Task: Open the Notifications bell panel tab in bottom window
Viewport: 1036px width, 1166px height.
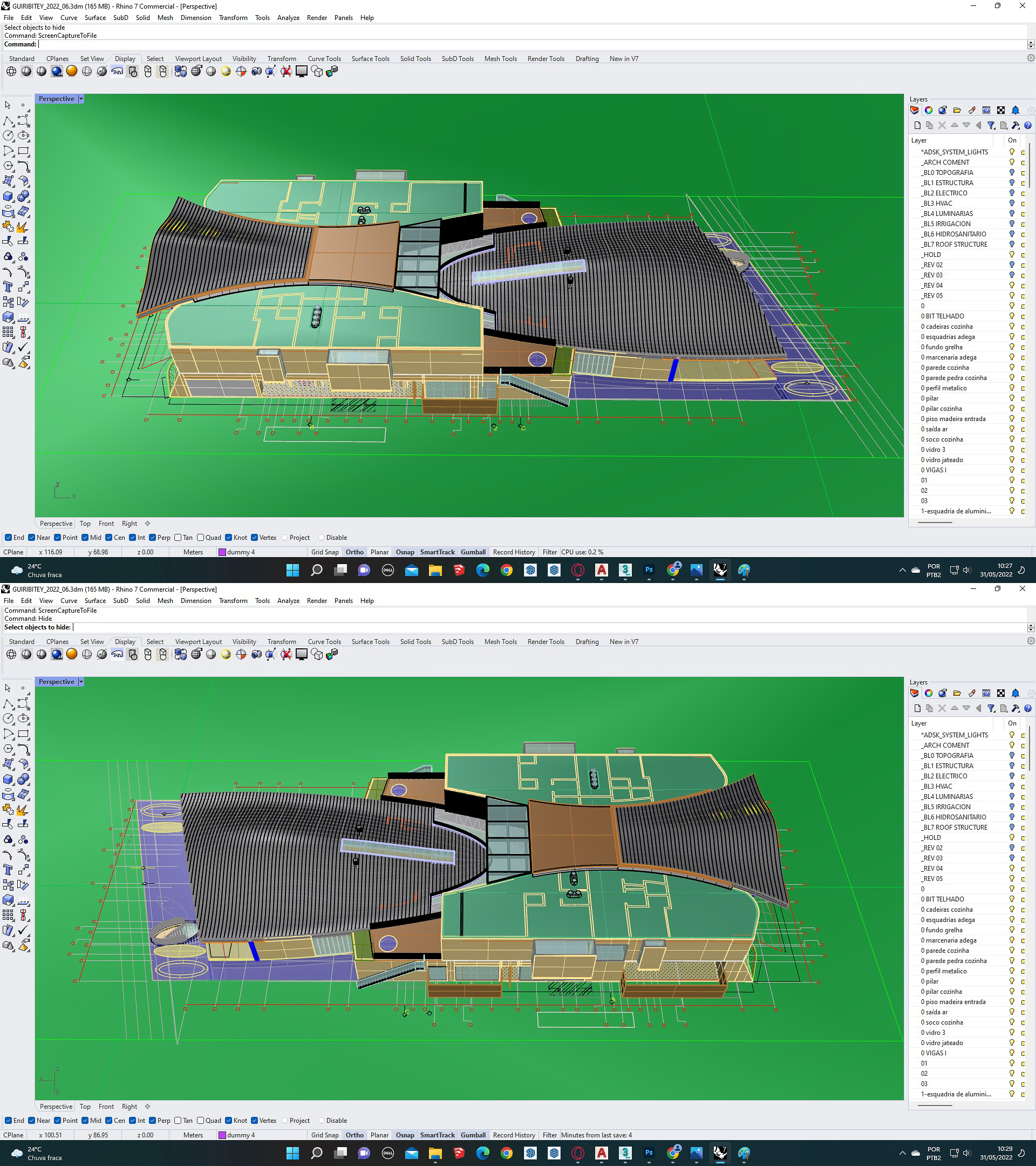Action: 1015,693
